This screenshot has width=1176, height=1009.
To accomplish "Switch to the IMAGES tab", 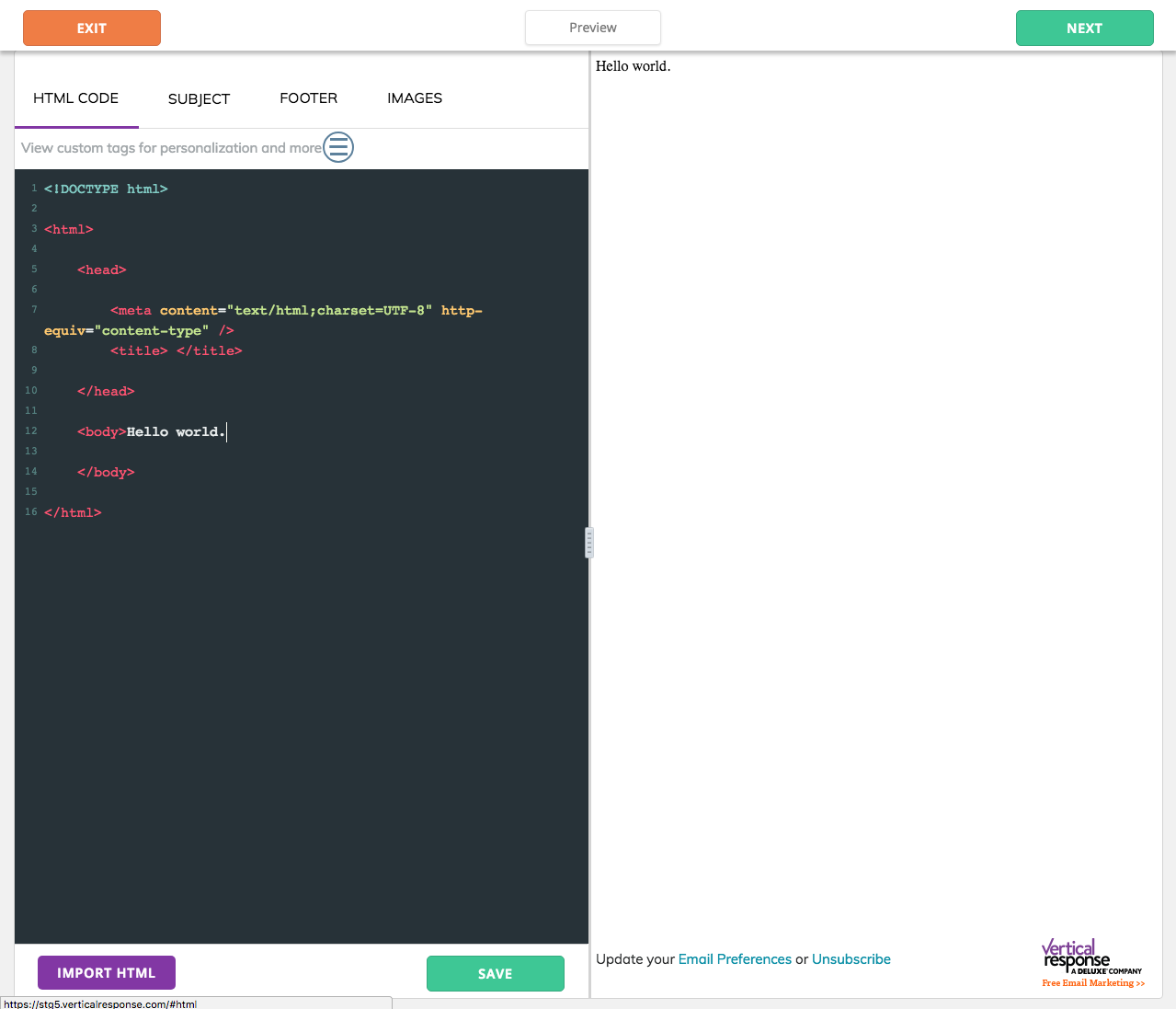I will (415, 98).
